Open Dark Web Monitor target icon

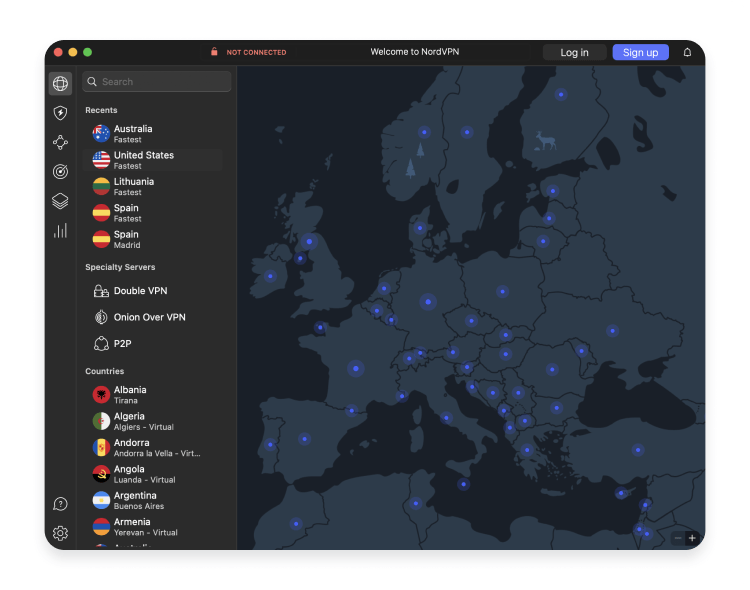60,172
